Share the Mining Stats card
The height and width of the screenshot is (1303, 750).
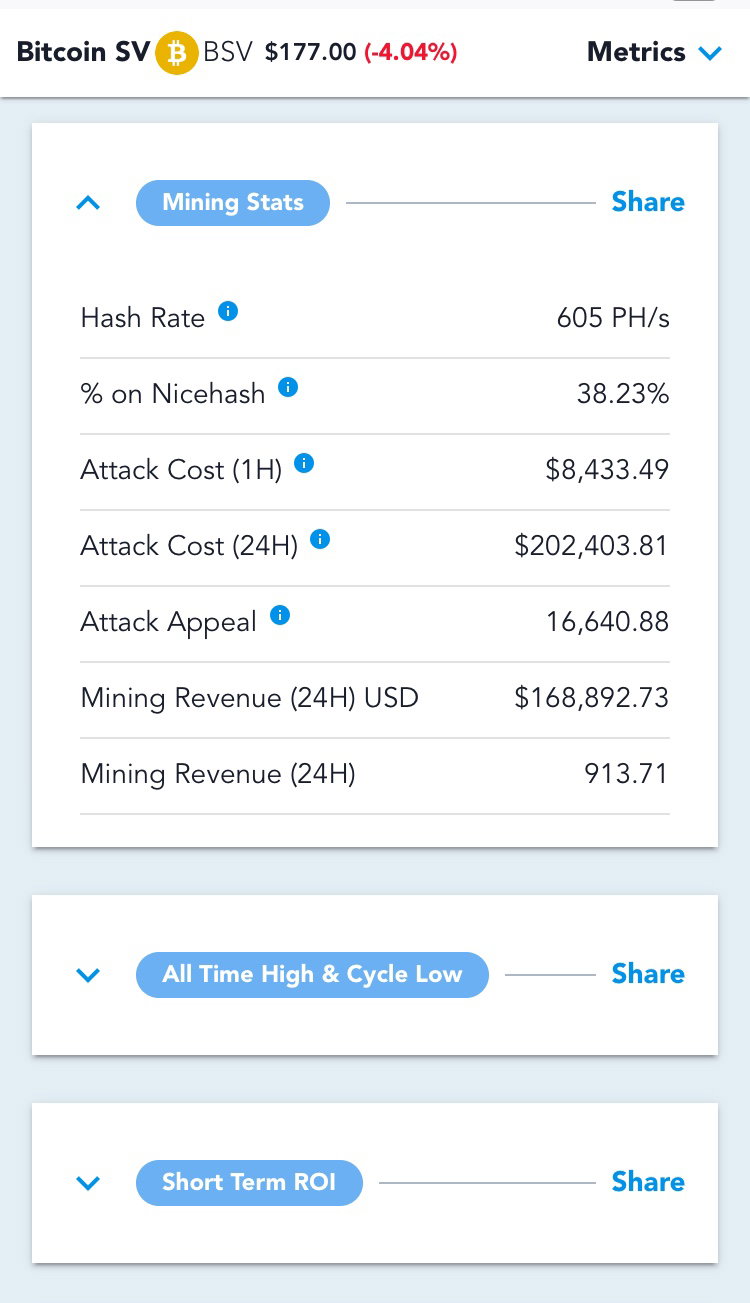[648, 202]
